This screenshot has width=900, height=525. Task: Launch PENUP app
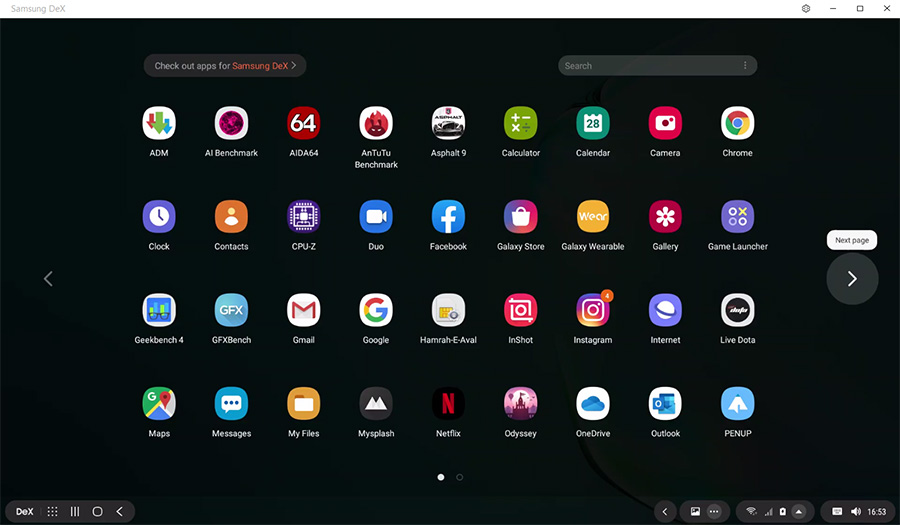(738, 403)
